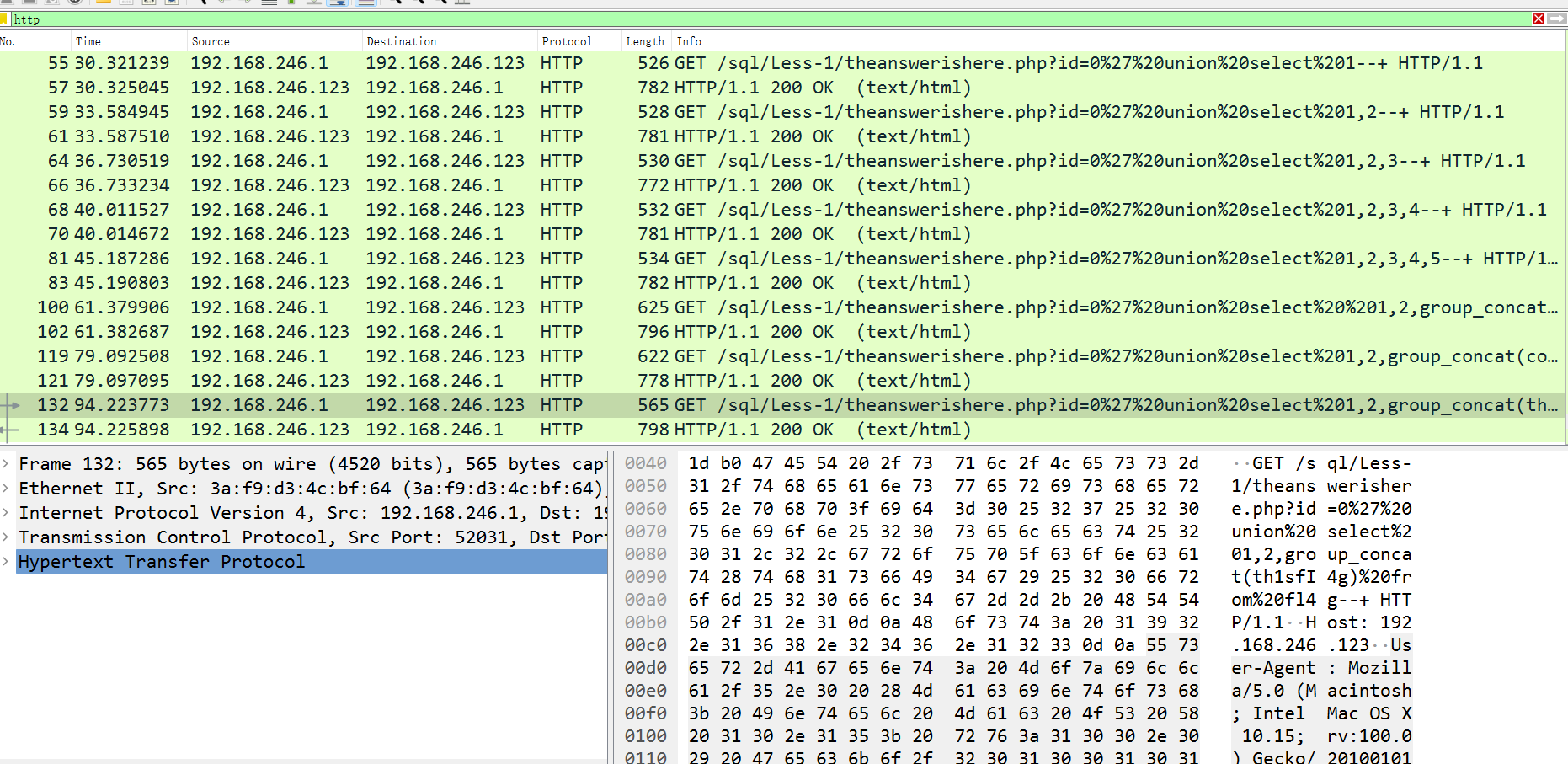Click into the http display filter field

[771, 19]
